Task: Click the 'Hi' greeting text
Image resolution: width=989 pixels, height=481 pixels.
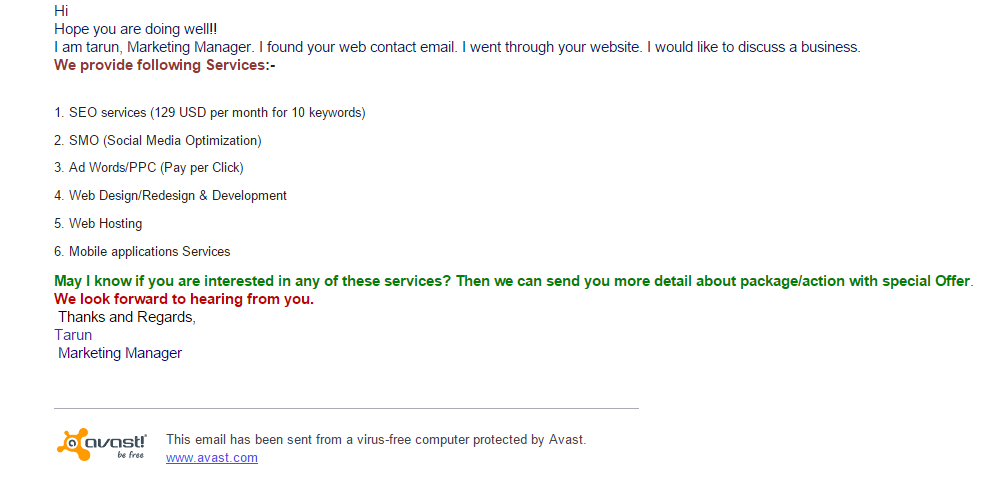Action: click(x=61, y=11)
